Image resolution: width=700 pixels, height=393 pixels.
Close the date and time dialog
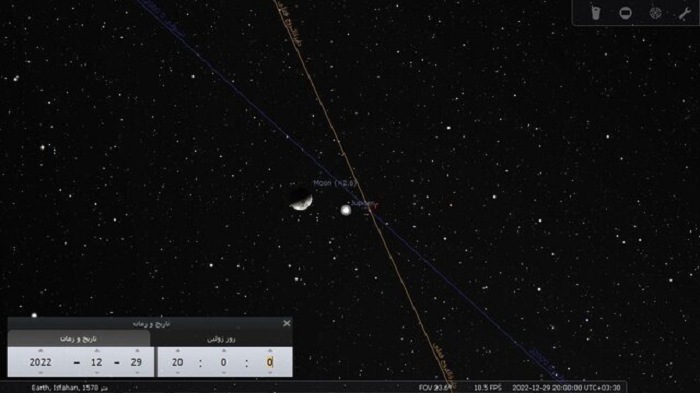tap(287, 323)
